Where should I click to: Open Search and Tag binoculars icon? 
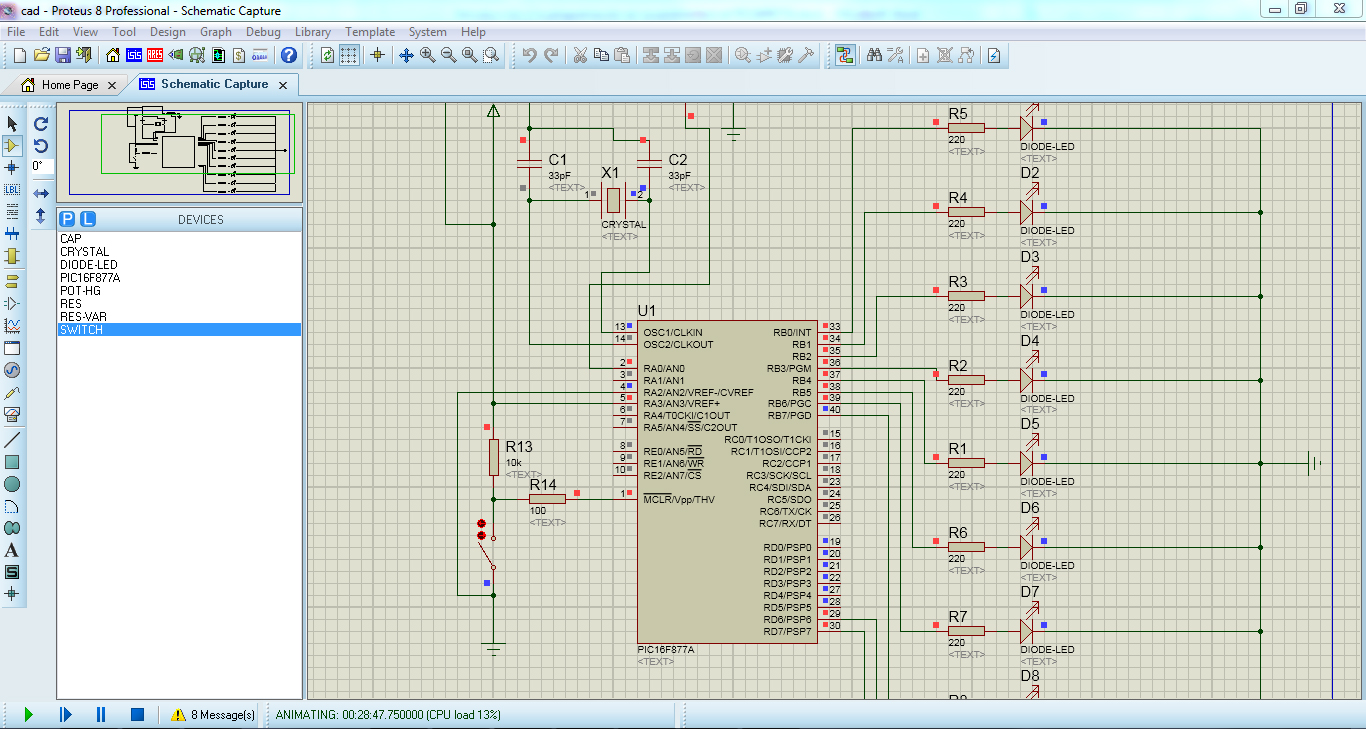click(x=874, y=55)
